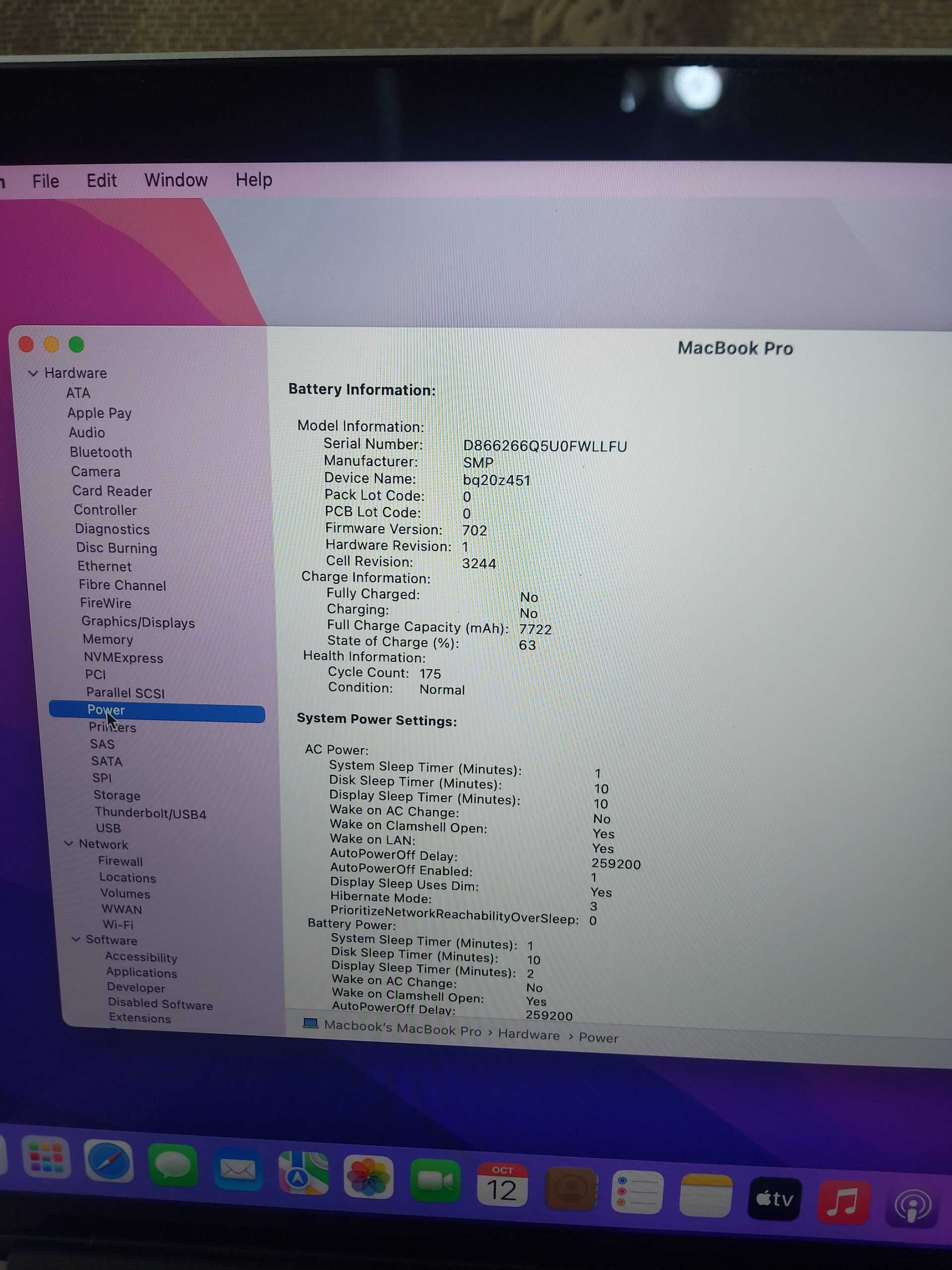Screen dimensions: 952x1270
Task: Click Hardware in the path bar
Action: tap(529, 1034)
